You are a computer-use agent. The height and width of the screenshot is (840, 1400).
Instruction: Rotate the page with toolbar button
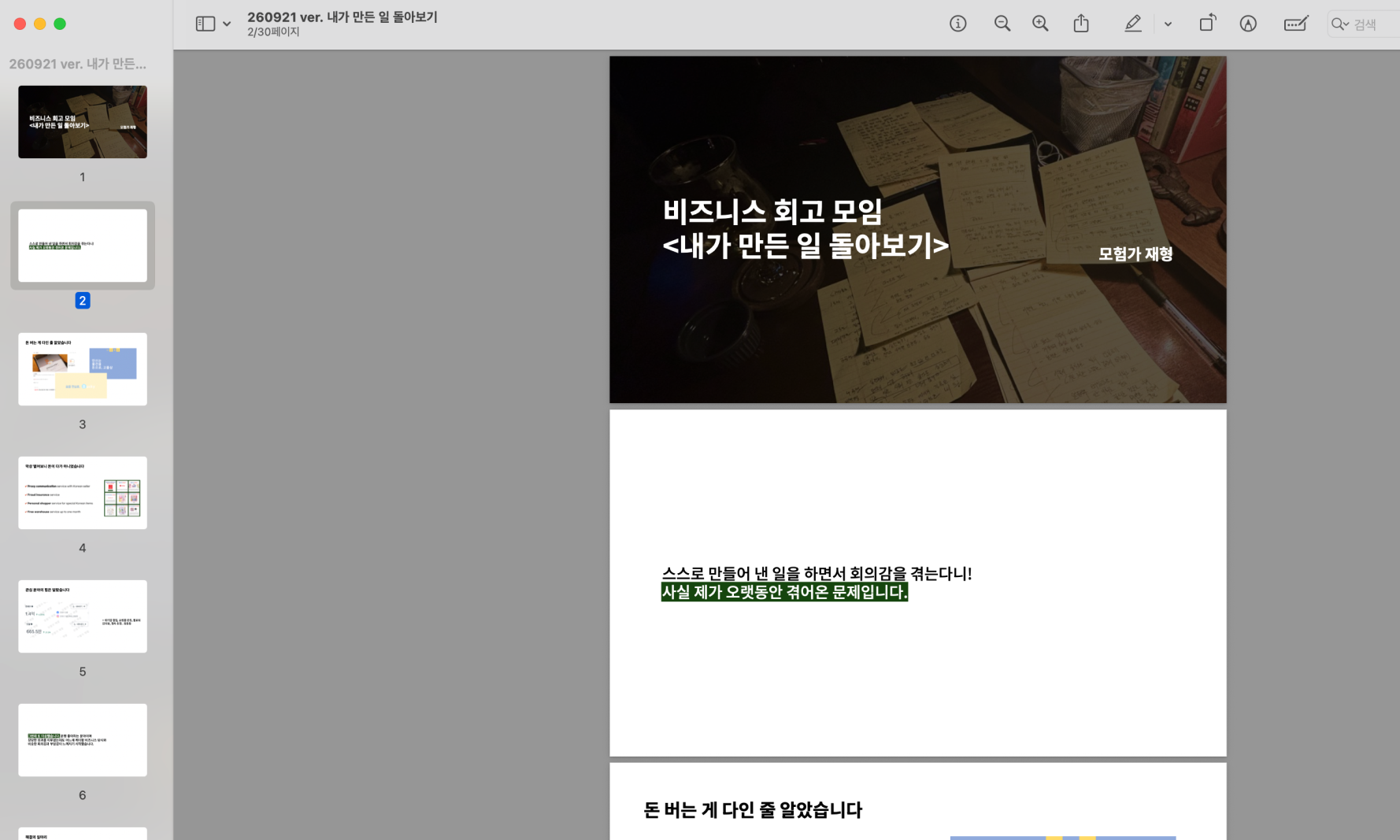1206,23
